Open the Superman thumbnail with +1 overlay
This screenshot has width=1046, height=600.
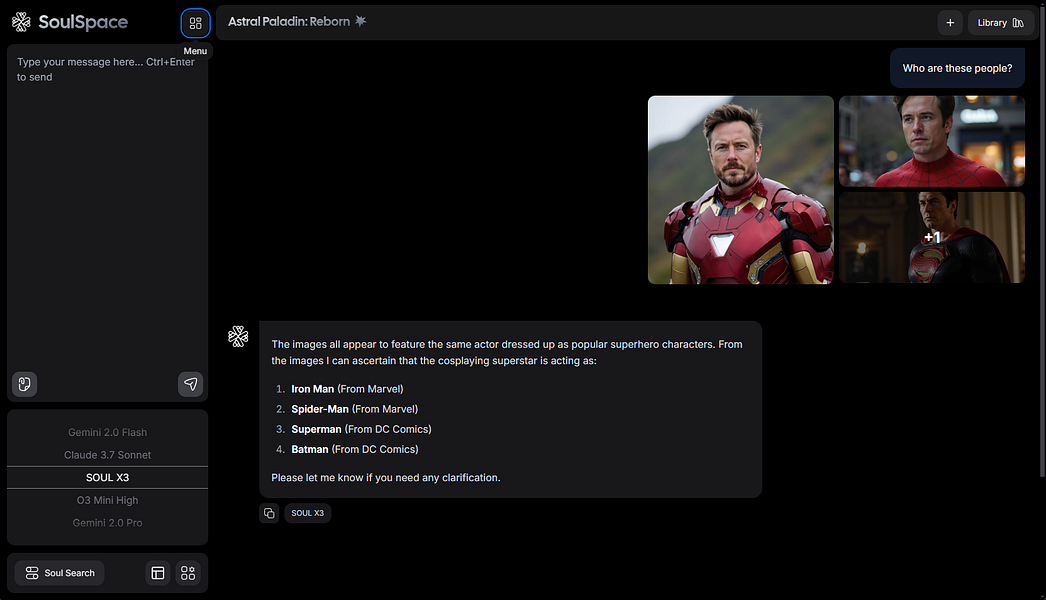point(932,238)
